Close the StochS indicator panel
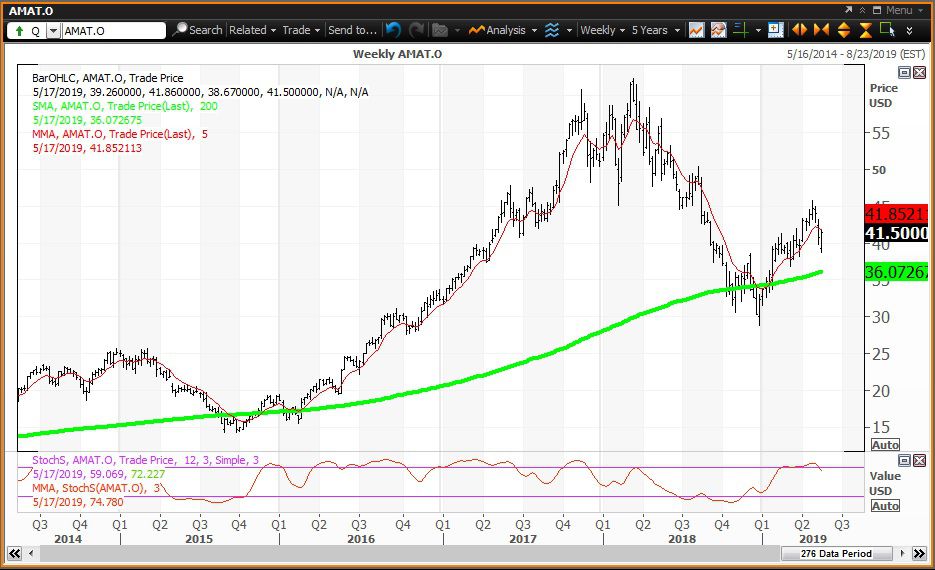The height and width of the screenshot is (570, 935). tap(919, 460)
